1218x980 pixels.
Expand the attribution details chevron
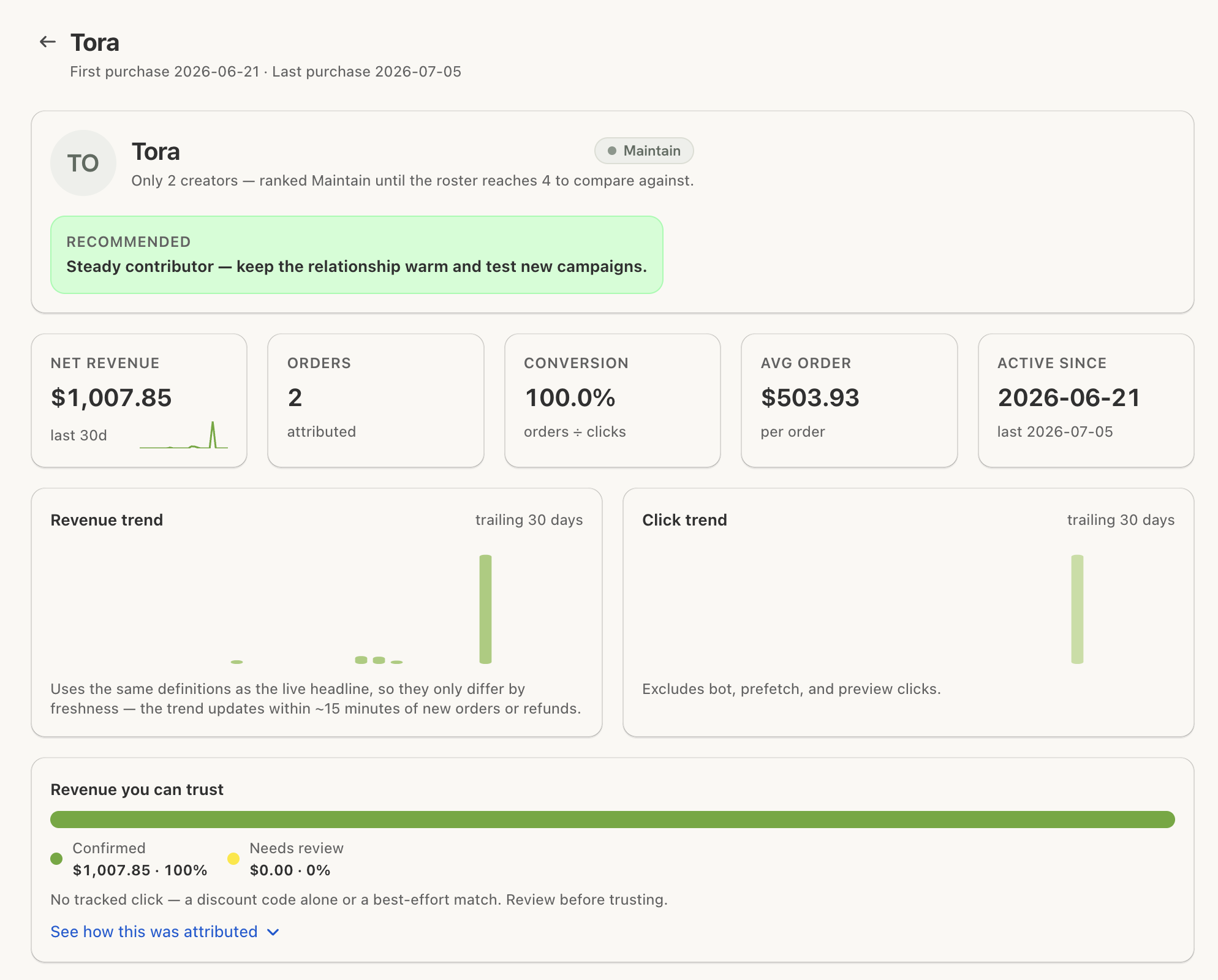coord(273,932)
